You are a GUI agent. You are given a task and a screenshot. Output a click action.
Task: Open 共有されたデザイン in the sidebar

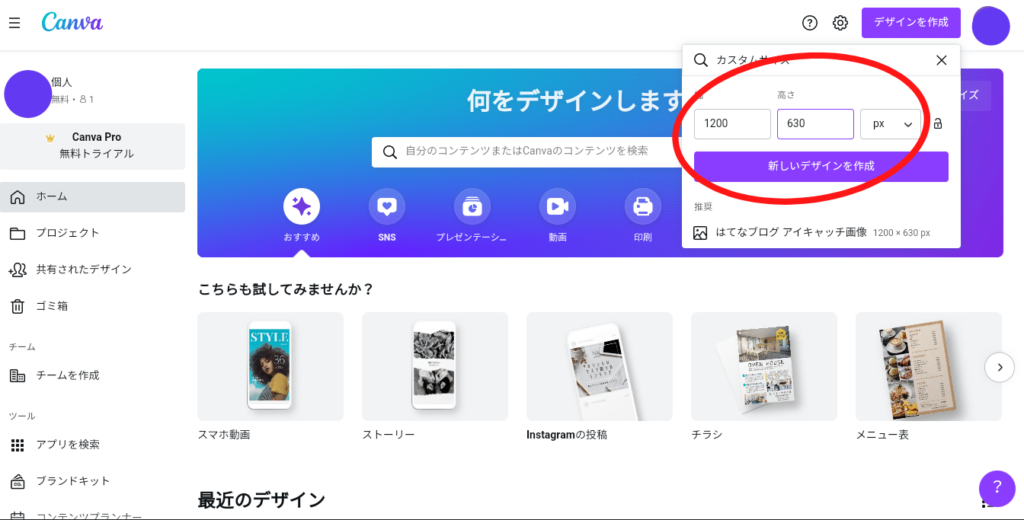pos(92,270)
